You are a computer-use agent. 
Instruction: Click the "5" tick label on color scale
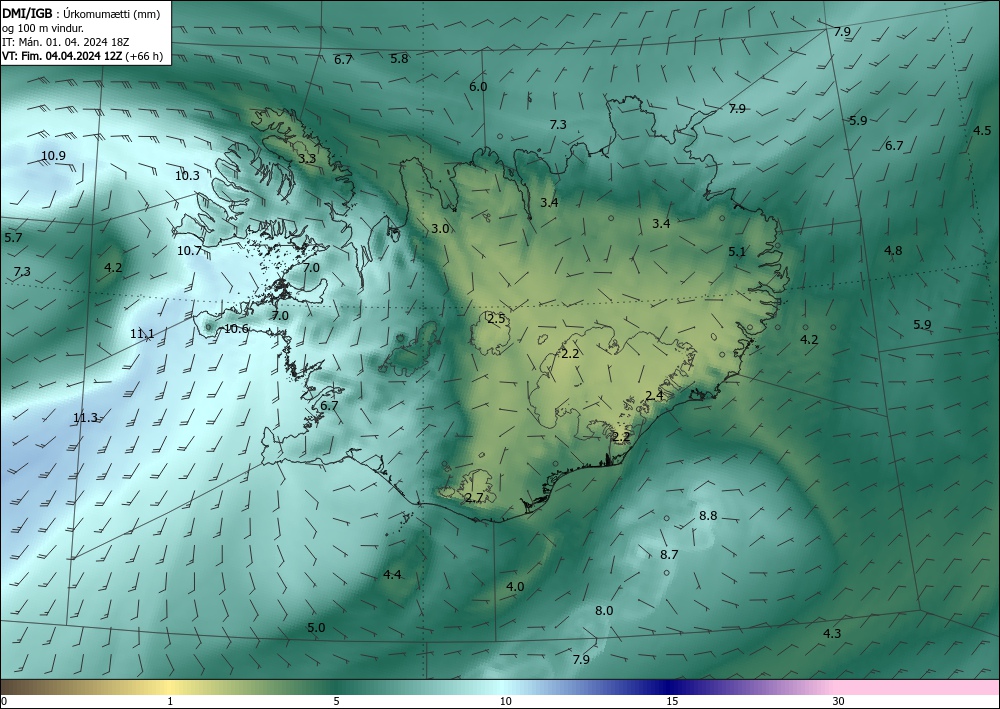click(336, 701)
